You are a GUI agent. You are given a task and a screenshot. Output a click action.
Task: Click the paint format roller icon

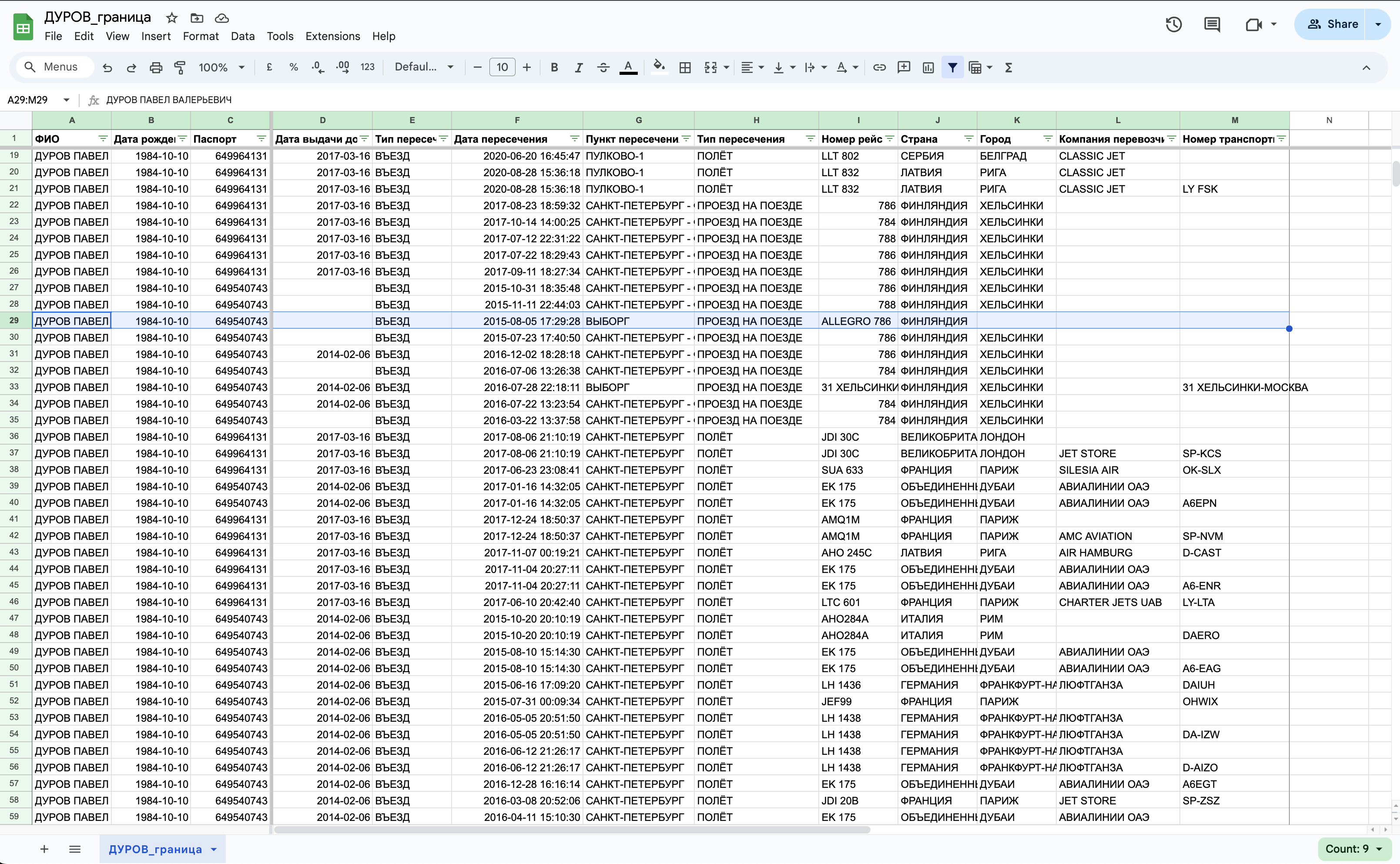point(180,67)
